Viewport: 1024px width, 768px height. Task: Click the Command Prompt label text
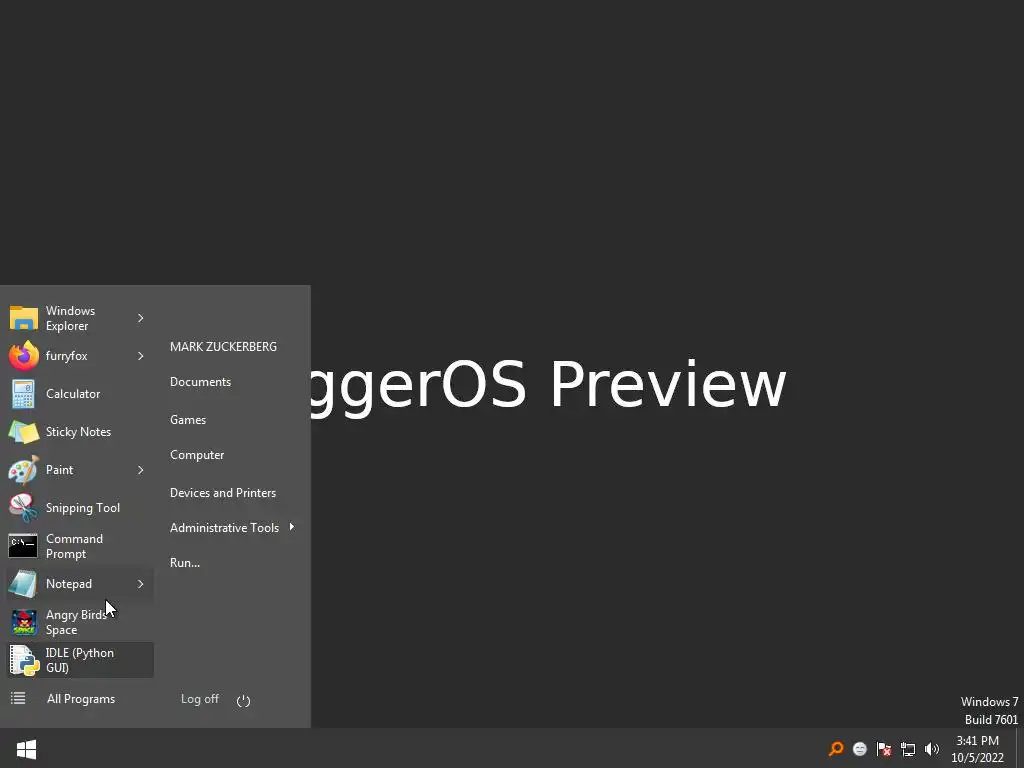74,546
